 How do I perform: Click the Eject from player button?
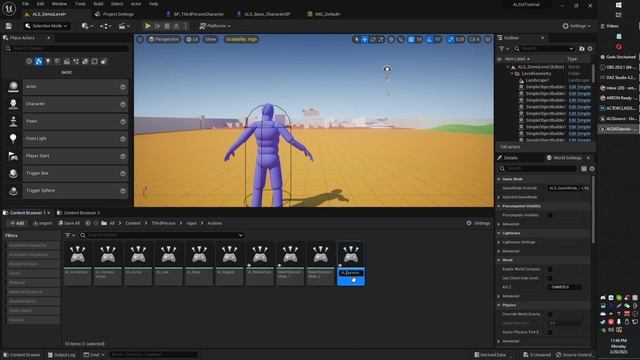point(176,26)
